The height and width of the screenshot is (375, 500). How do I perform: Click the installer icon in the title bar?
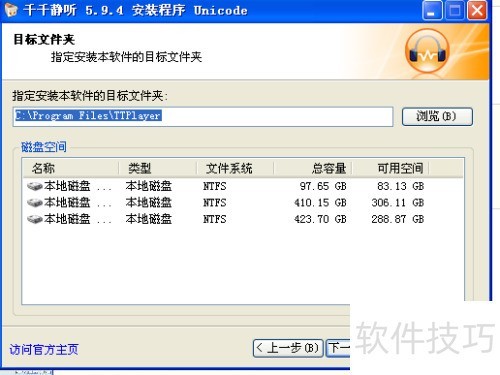[x=10, y=10]
